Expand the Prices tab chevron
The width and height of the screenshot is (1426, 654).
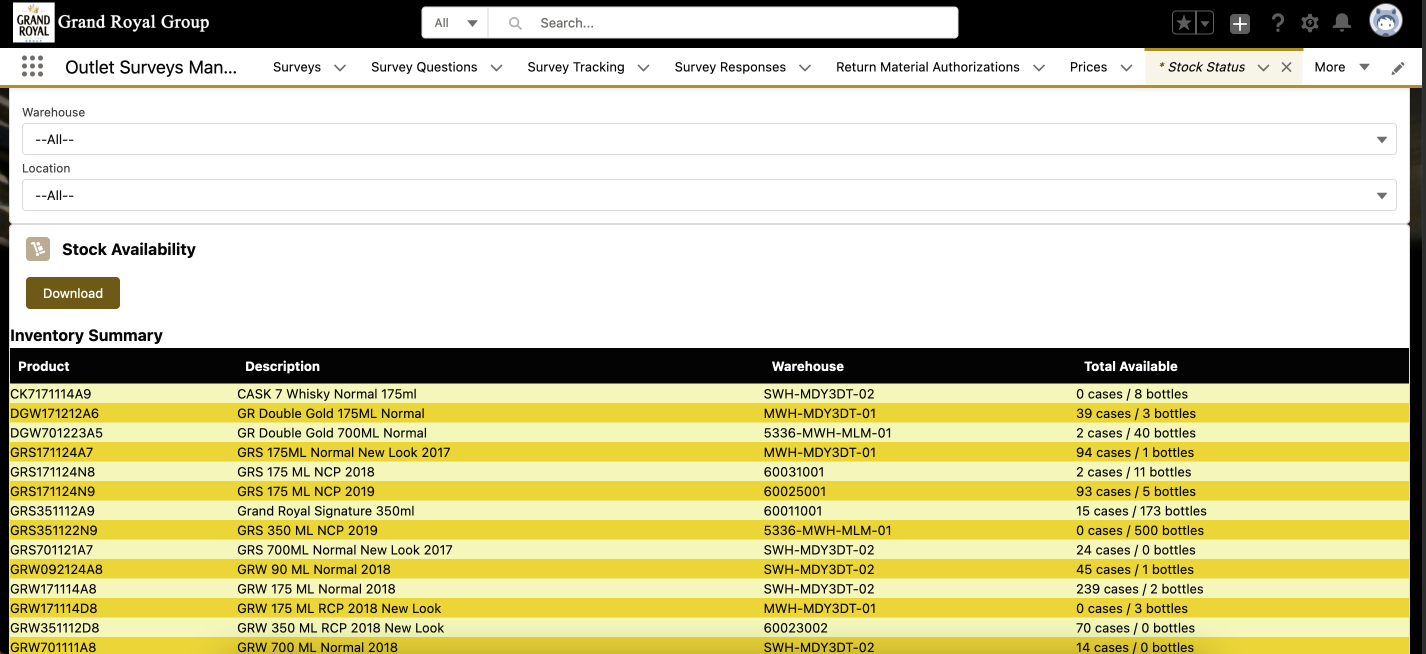[x=1126, y=68]
